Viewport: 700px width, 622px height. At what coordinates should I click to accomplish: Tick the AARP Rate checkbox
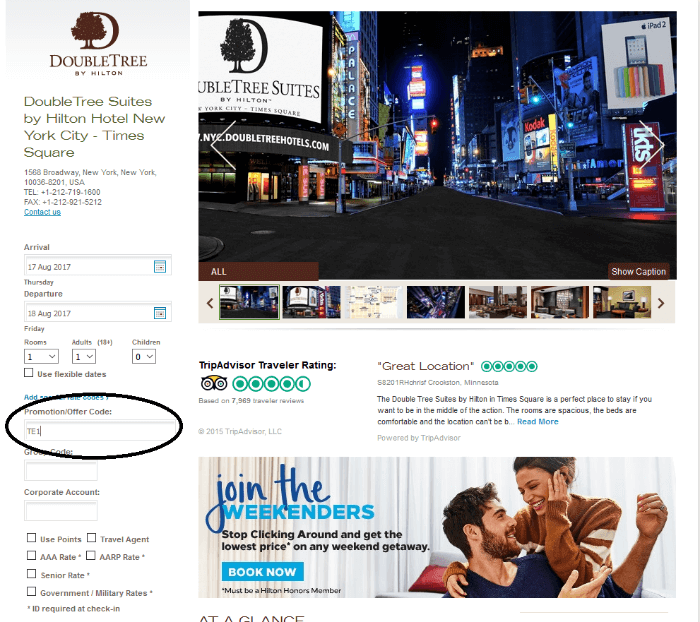click(x=91, y=555)
